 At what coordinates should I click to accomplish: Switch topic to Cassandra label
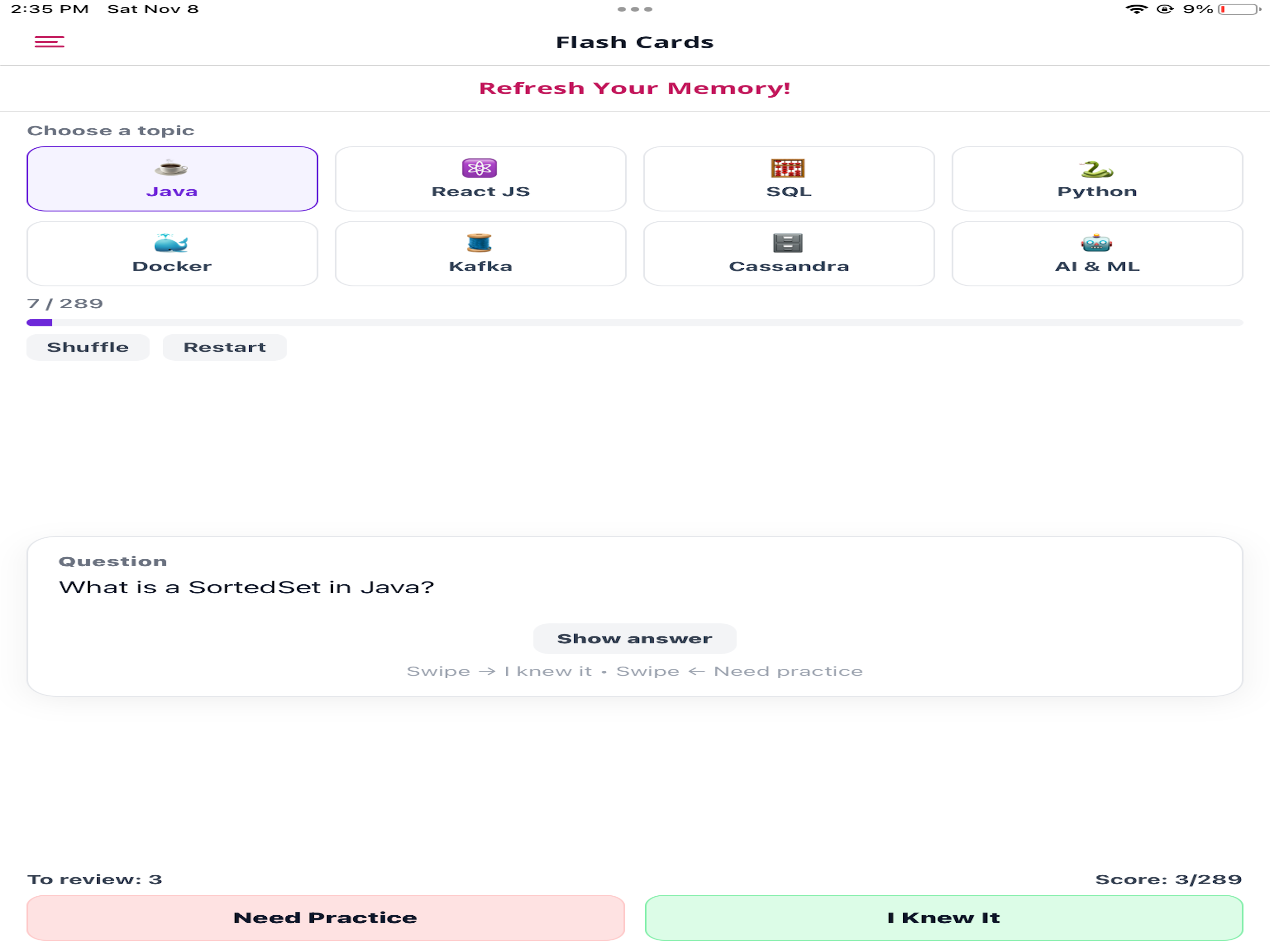point(789,266)
